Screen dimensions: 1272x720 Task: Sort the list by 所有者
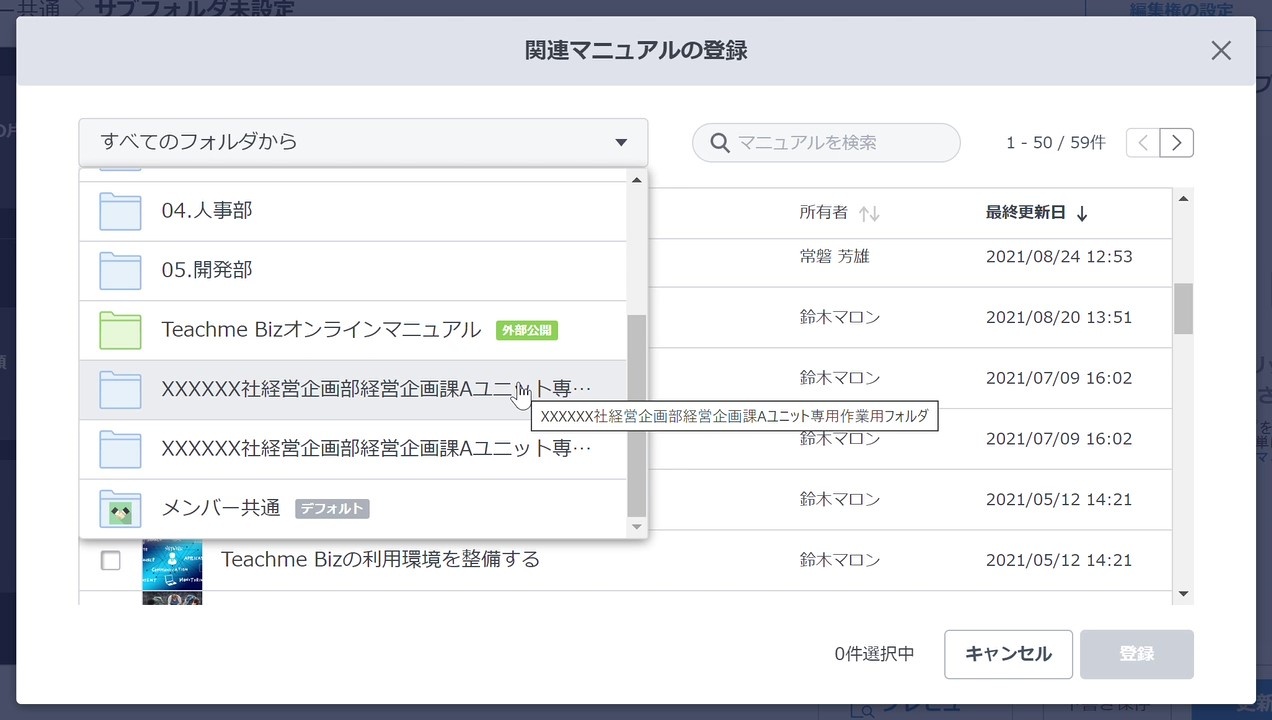[x=869, y=213]
